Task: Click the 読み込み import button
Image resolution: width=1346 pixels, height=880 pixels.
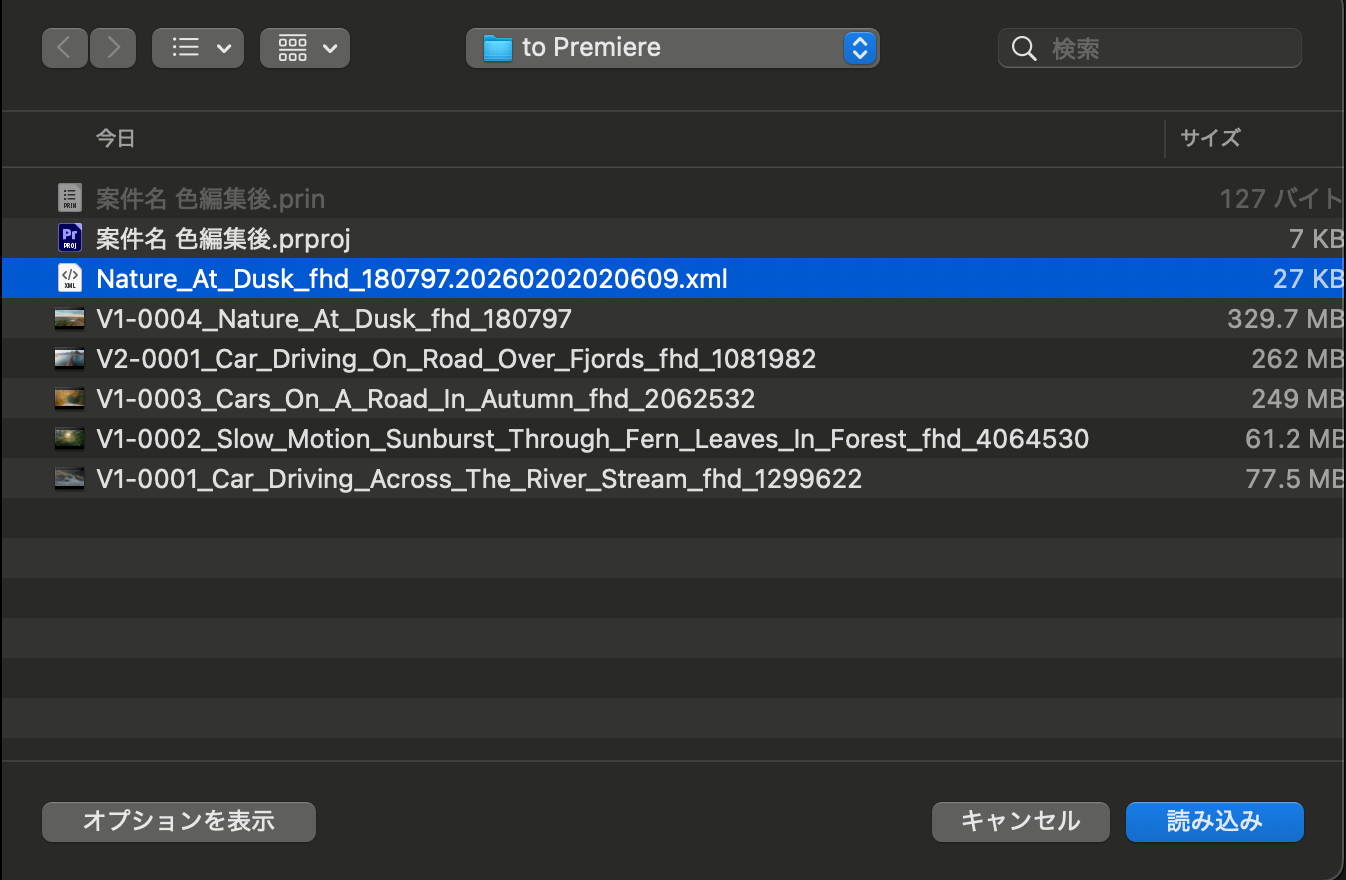Action: pyautogui.click(x=1214, y=822)
